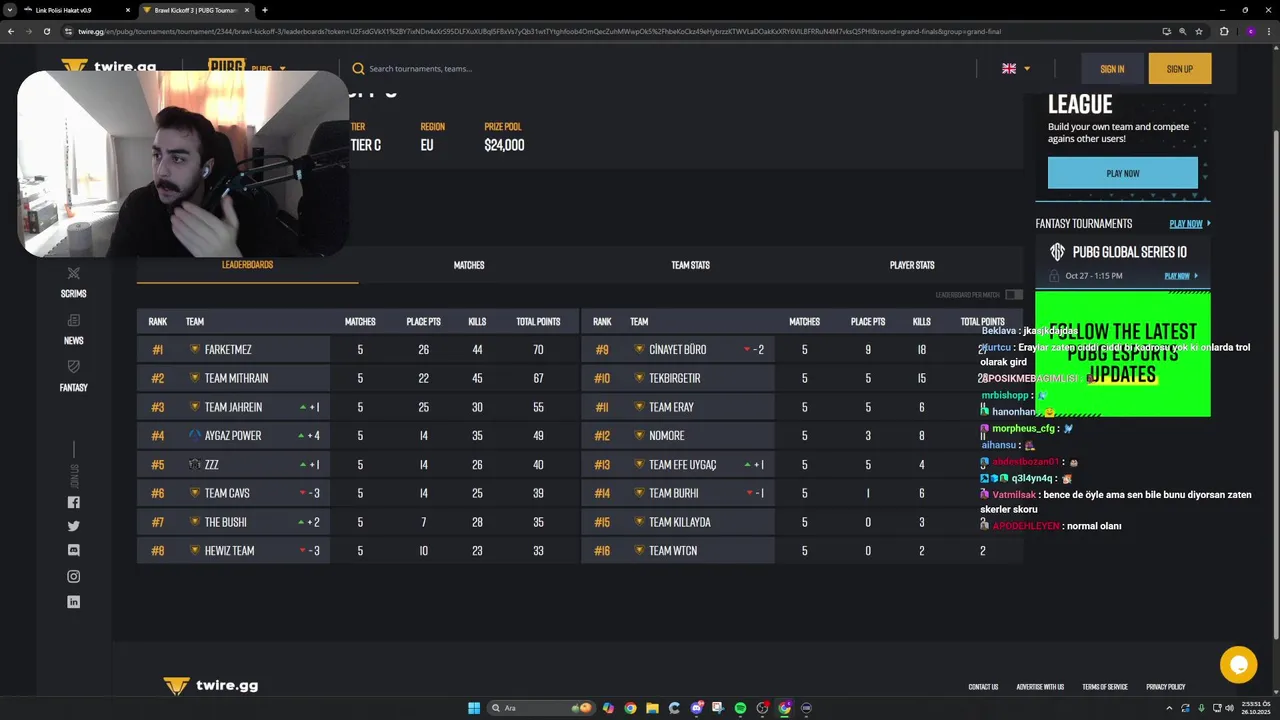Open Windows Start menu

pos(474,708)
